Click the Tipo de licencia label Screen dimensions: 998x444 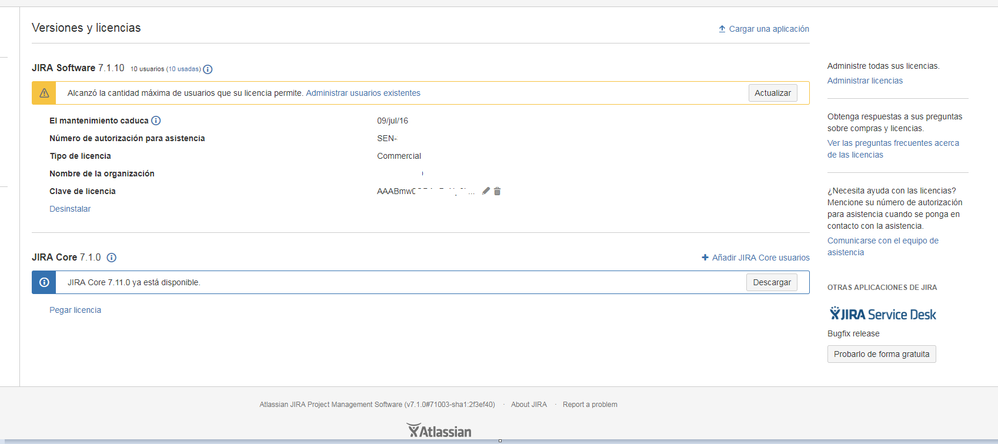(x=80, y=156)
